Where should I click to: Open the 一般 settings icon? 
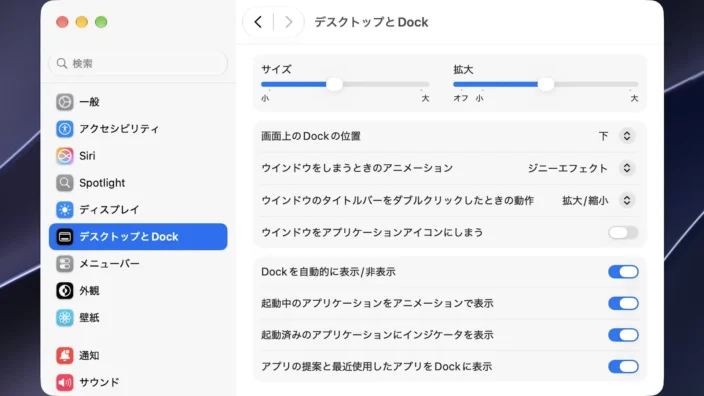(x=65, y=102)
